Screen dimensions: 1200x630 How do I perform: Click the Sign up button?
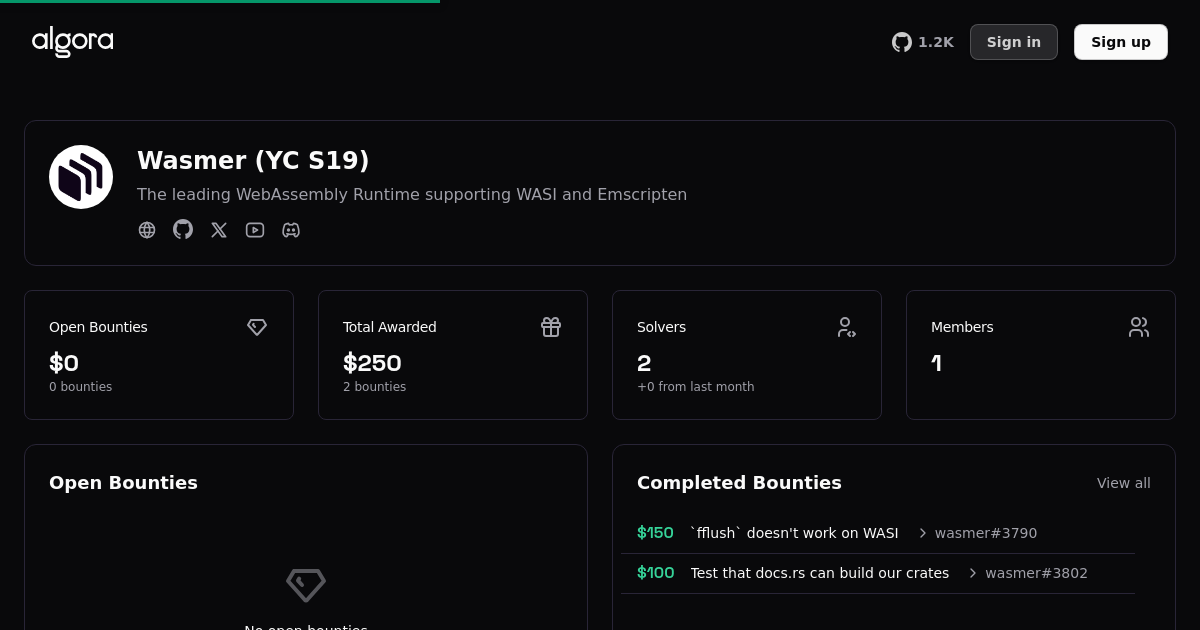pos(1120,42)
